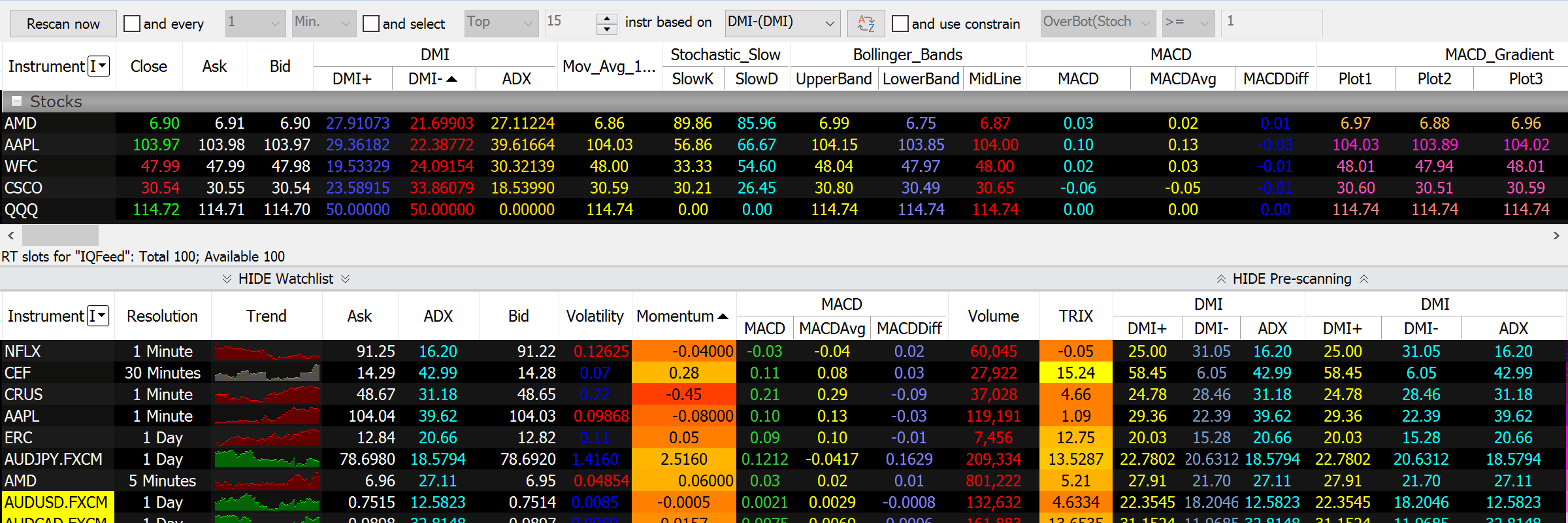Click the Rescan now button
Viewport: 1568px width, 523px height.
pos(63,24)
